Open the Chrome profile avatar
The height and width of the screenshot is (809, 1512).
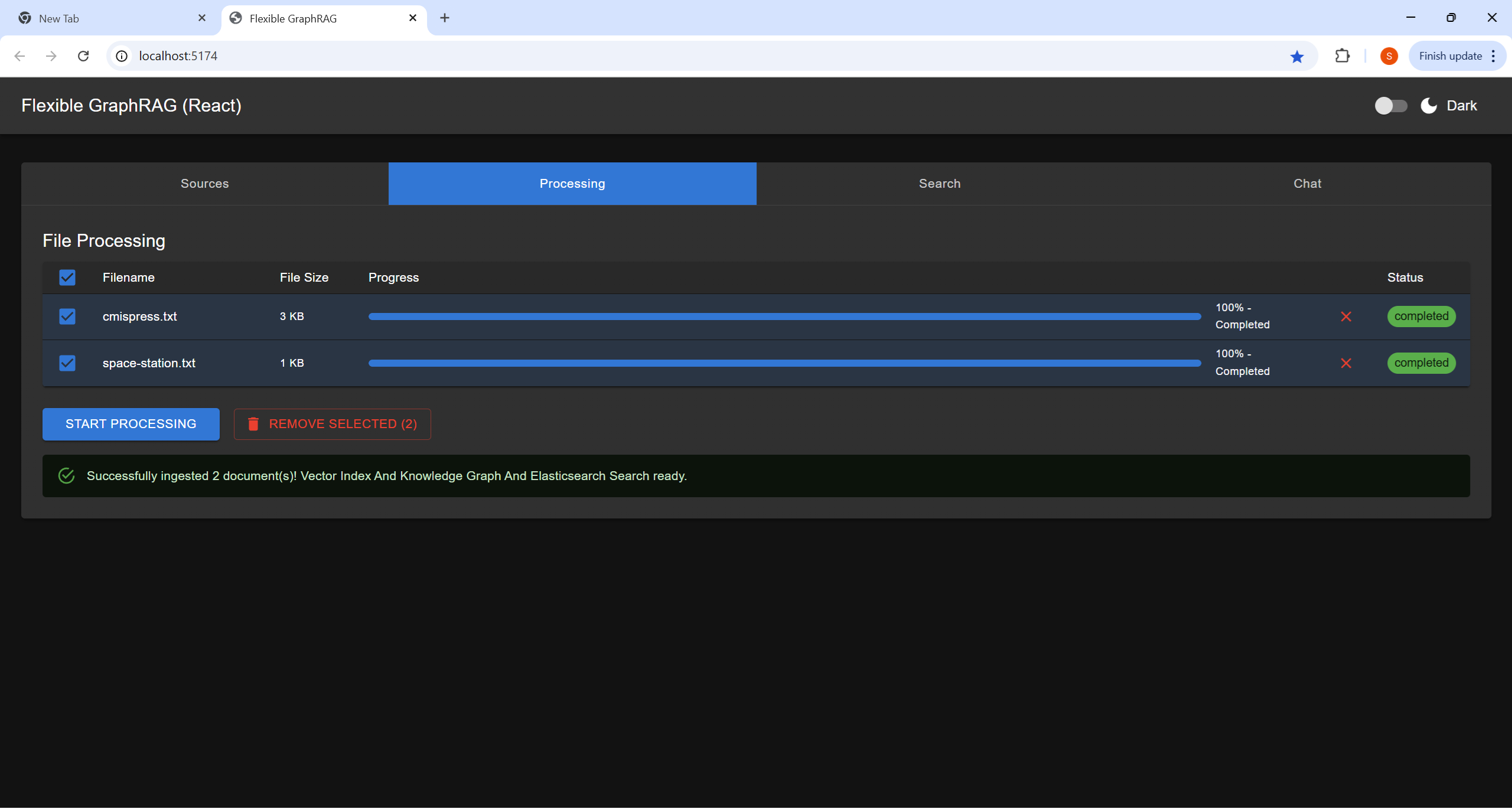pyautogui.click(x=1389, y=56)
